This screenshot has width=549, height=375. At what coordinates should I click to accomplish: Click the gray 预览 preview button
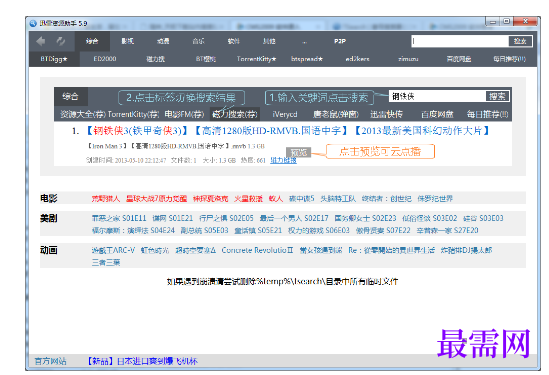(299, 153)
